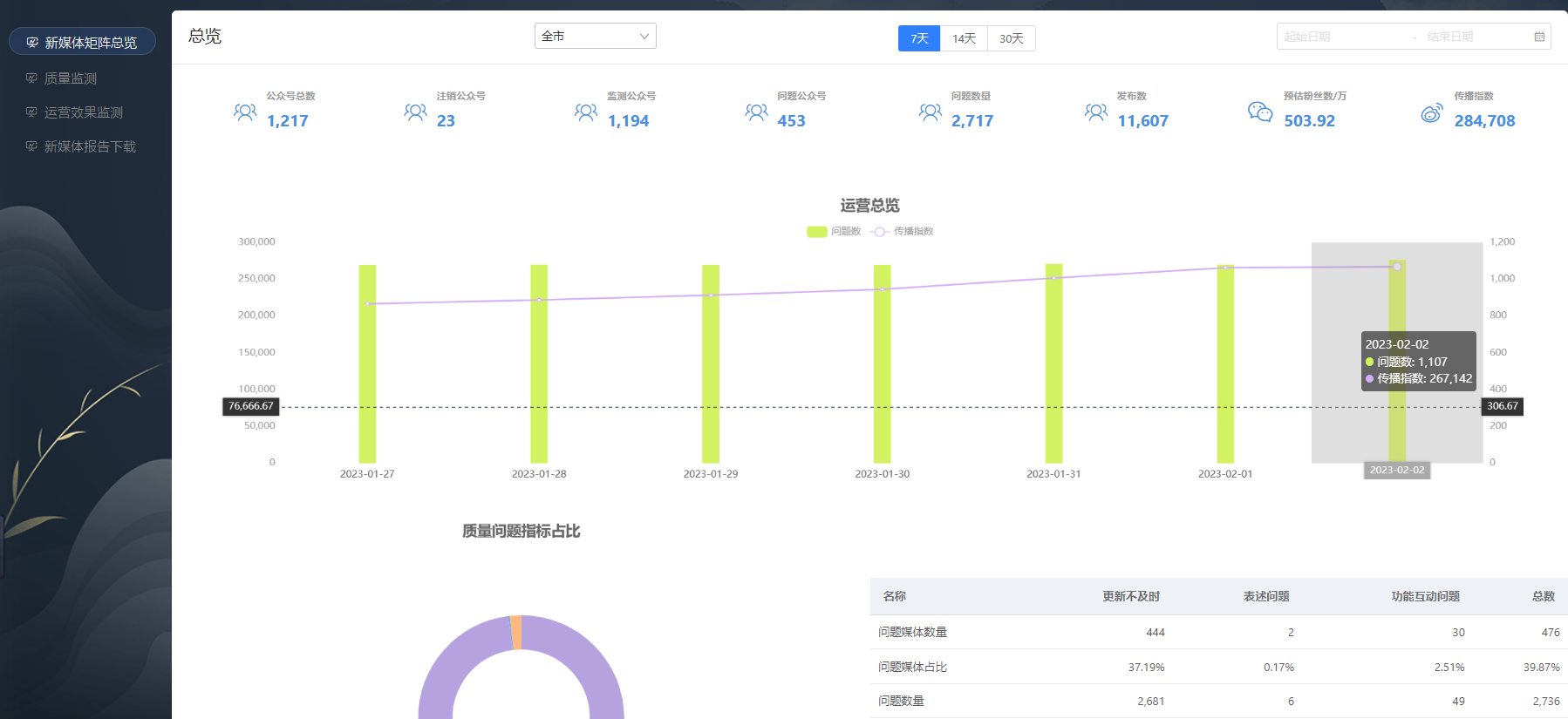Click the 总数 column header

[x=1544, y=596]
